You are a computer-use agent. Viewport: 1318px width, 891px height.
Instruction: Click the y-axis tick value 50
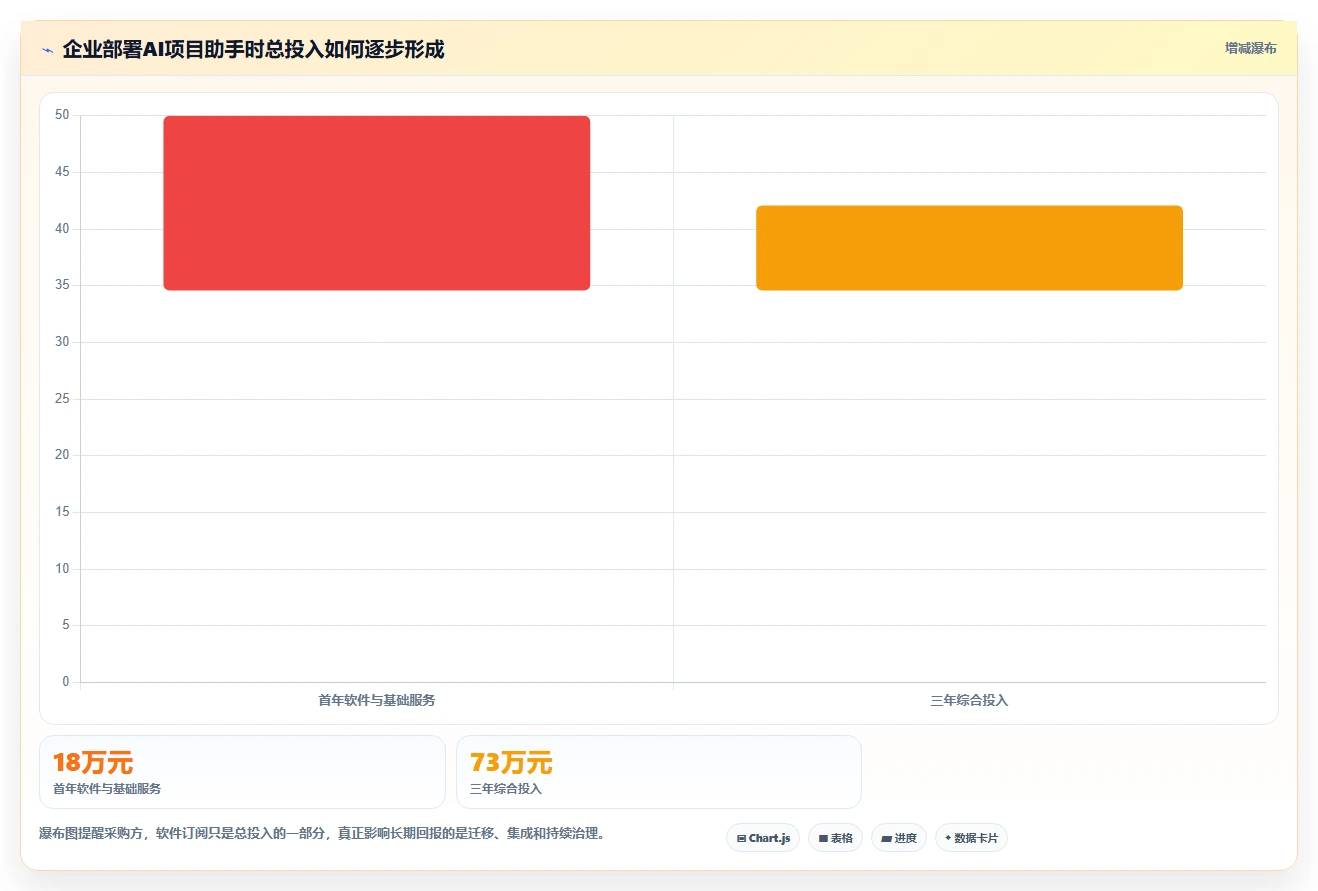pos(62,115)
